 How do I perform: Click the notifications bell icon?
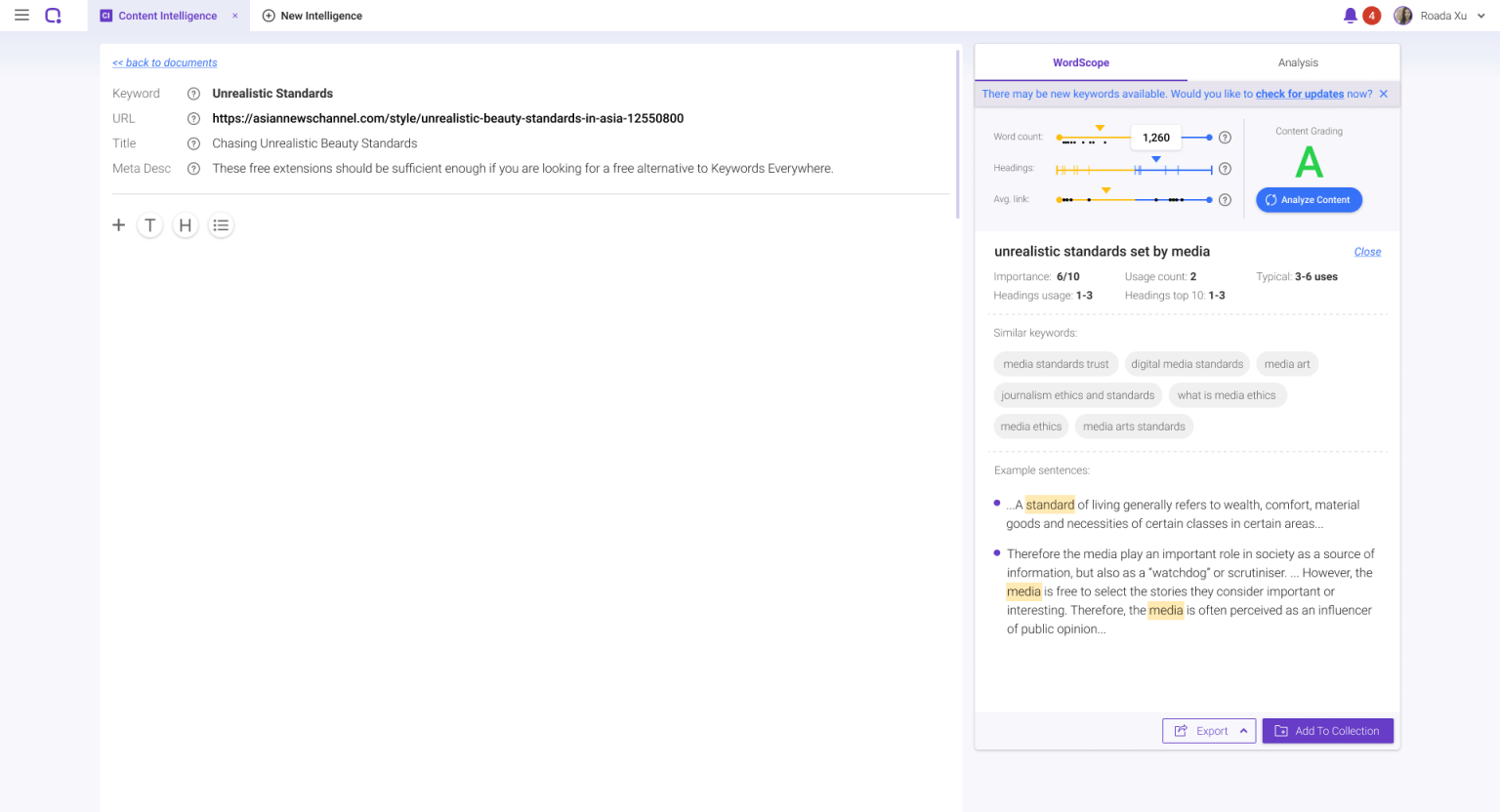pos(1350,16)
